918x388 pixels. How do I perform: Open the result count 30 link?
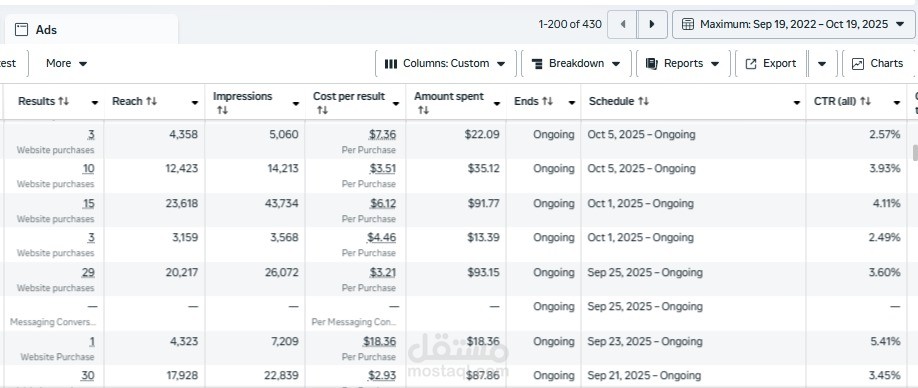click(x=87, y=375)
